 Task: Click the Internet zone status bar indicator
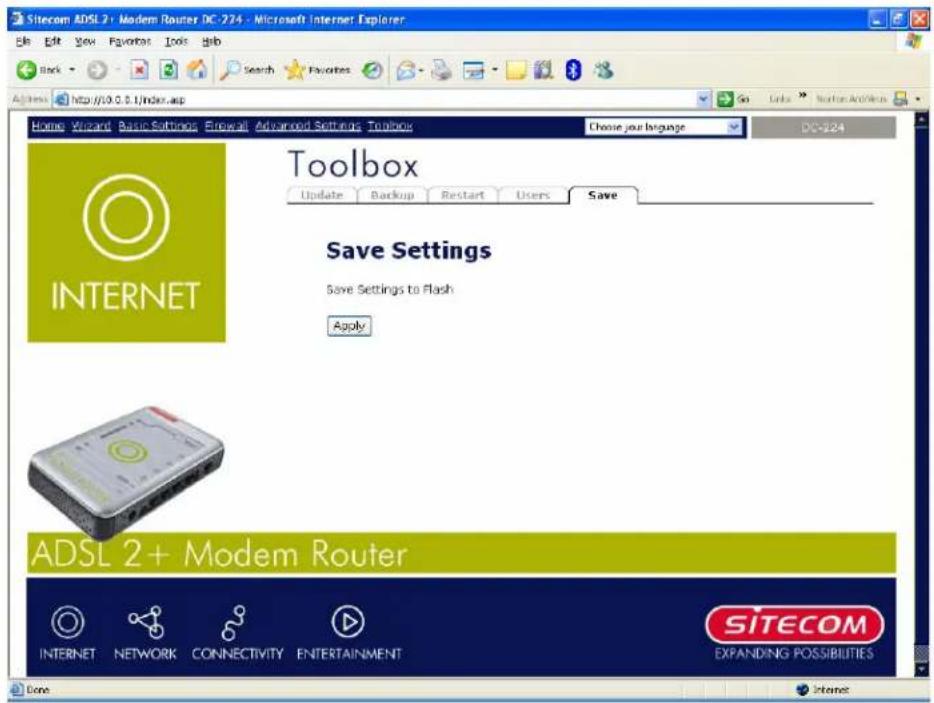[823, 689]
